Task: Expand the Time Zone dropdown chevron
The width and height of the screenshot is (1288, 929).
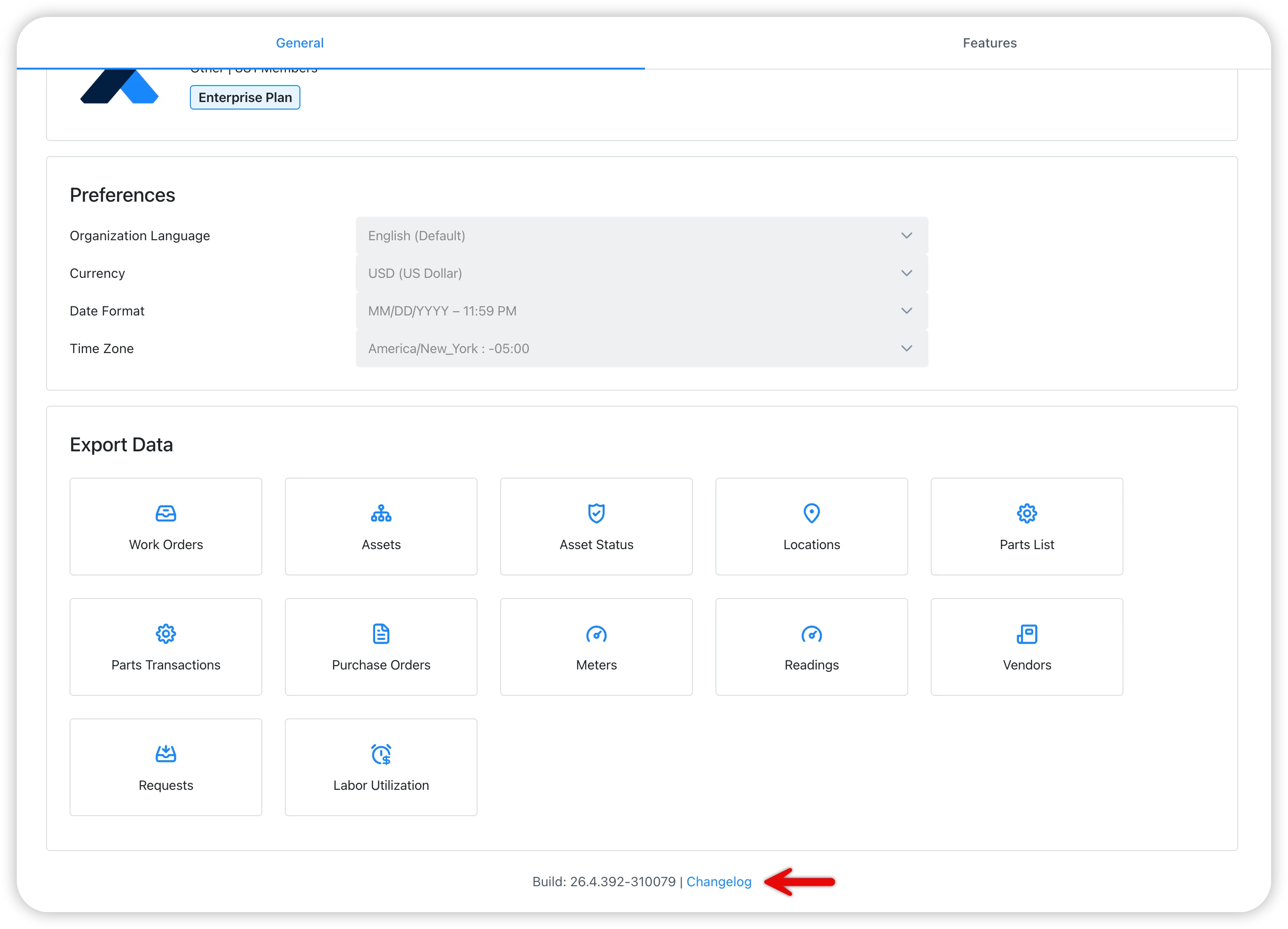Action: point(906,348)
